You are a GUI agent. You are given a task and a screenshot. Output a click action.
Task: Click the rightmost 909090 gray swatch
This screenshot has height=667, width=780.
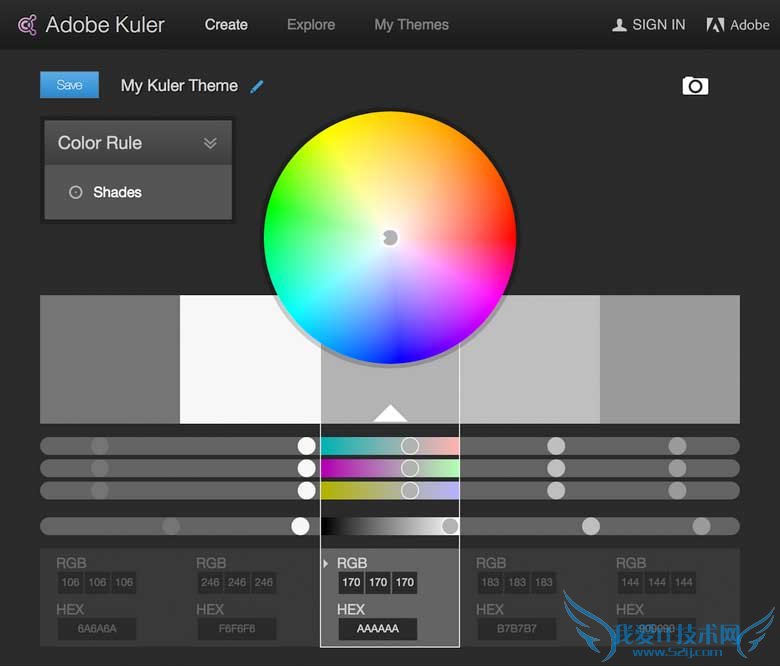(670, 359)
